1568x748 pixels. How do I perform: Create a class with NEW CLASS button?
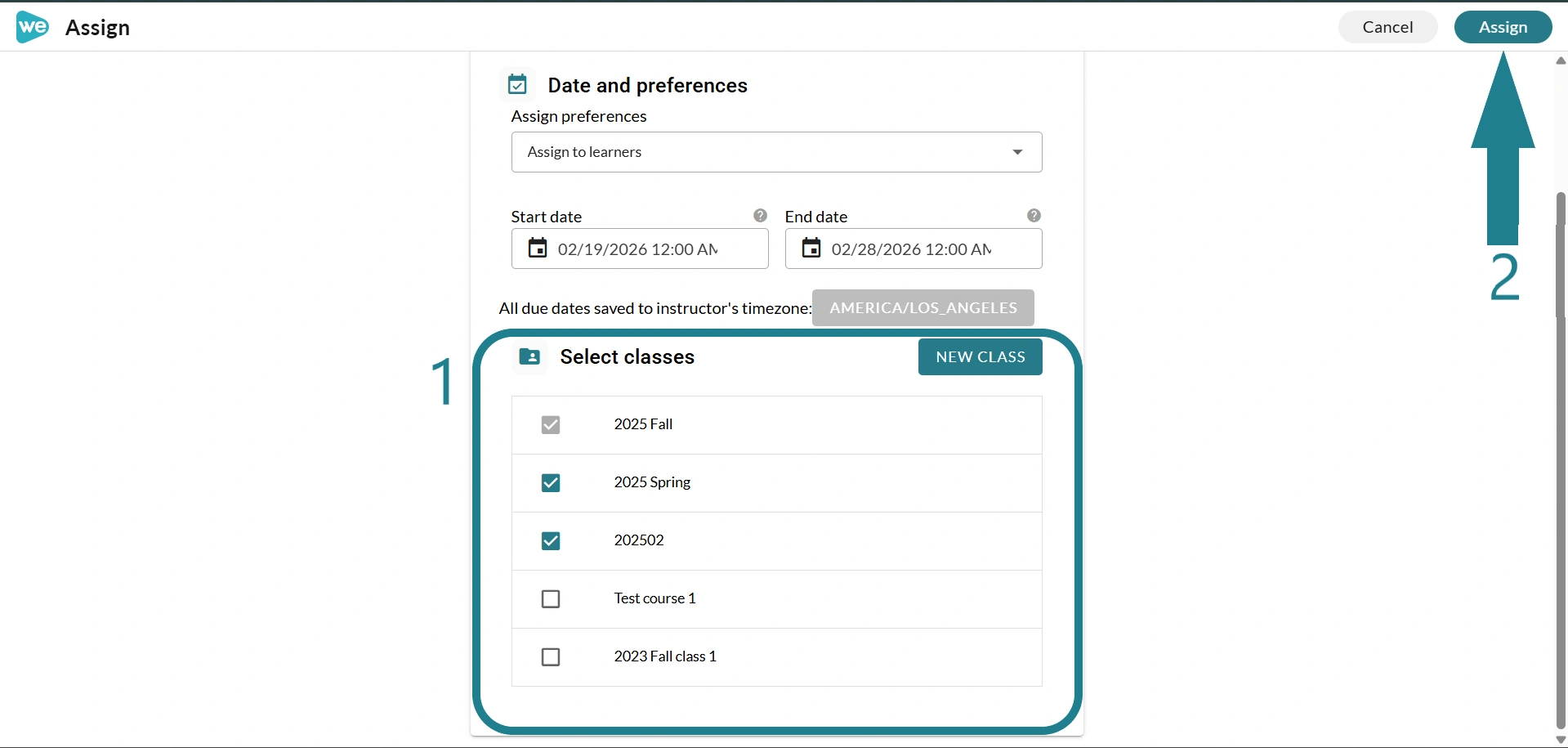(x=980, y=357)
